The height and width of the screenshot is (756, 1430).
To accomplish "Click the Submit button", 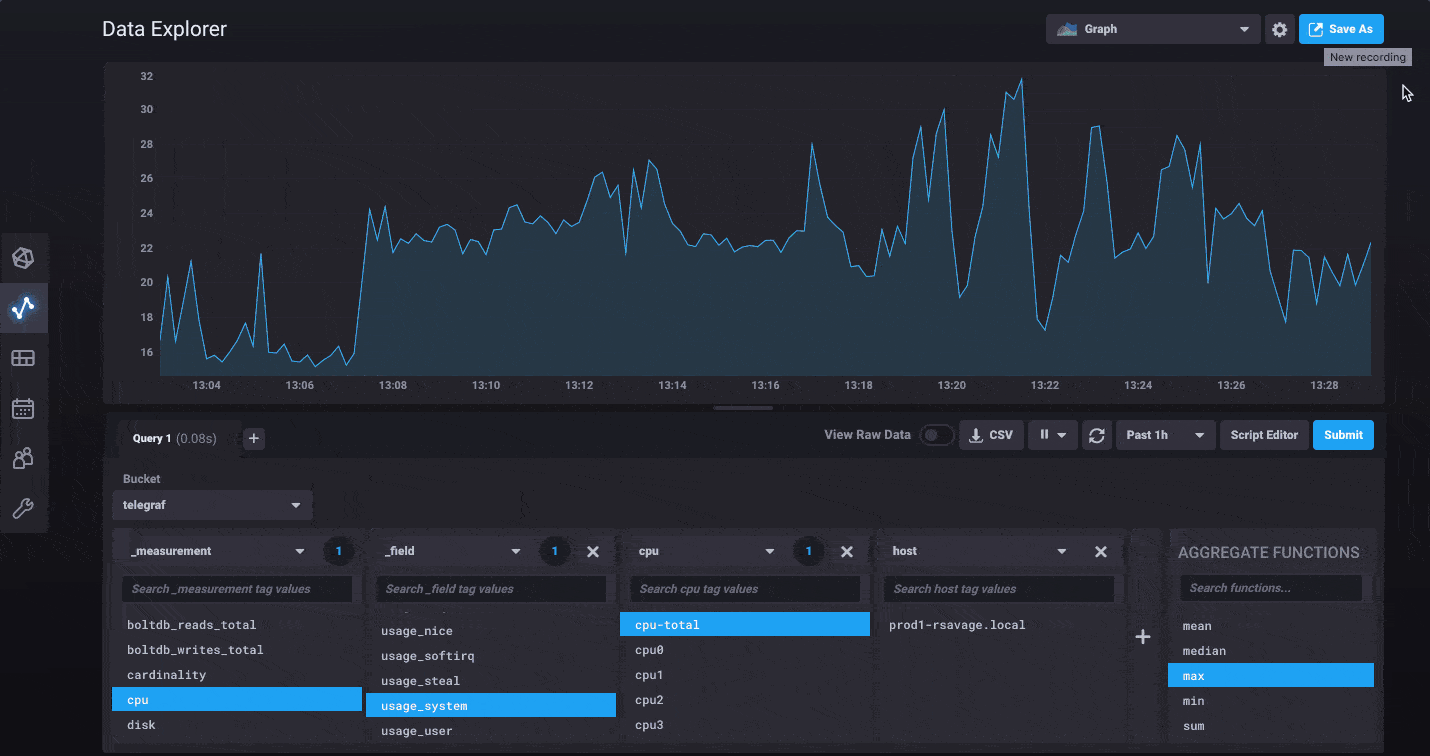I will click(1343, 435).
